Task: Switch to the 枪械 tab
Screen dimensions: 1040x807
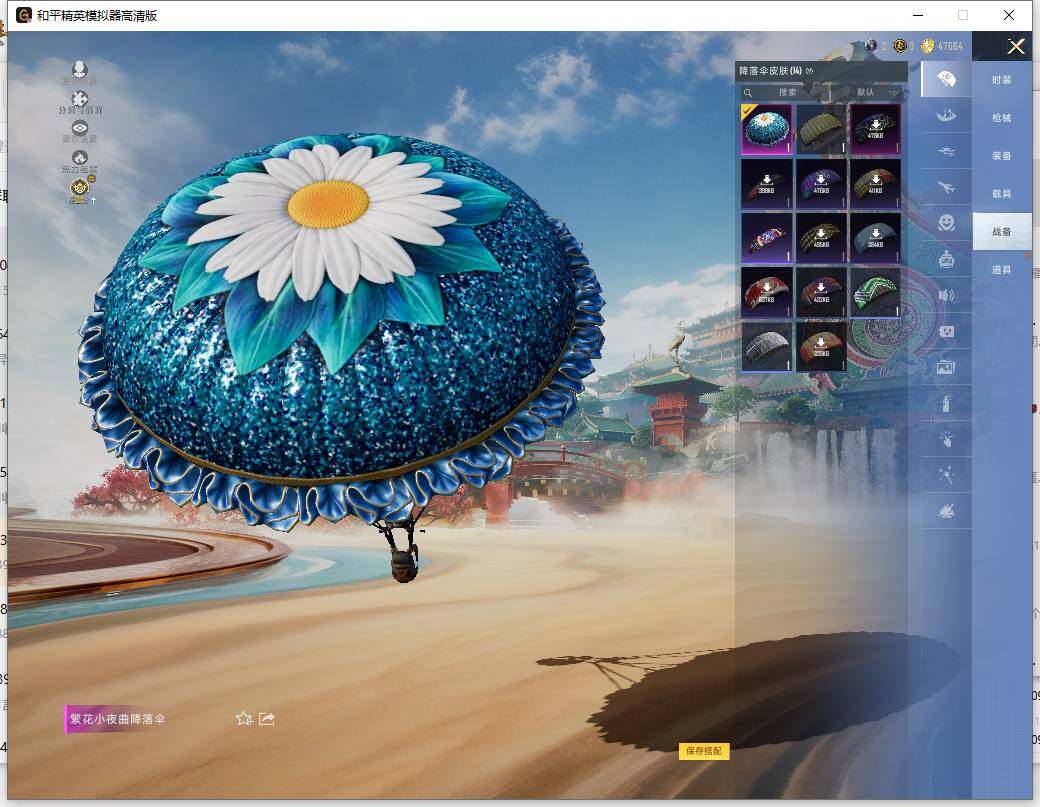Action: pos(1001,117)
